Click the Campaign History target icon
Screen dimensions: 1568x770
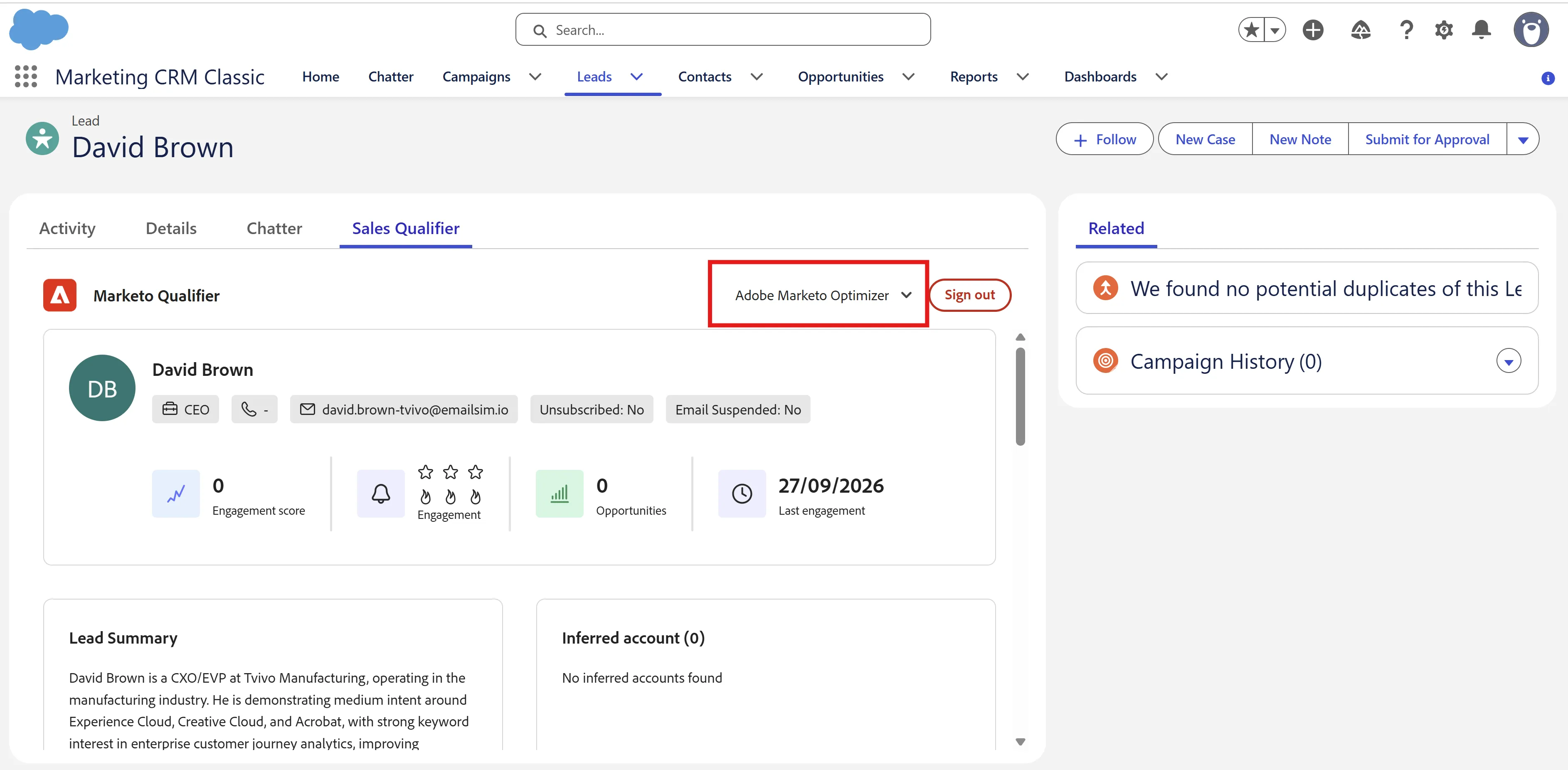click(1105, 361)
